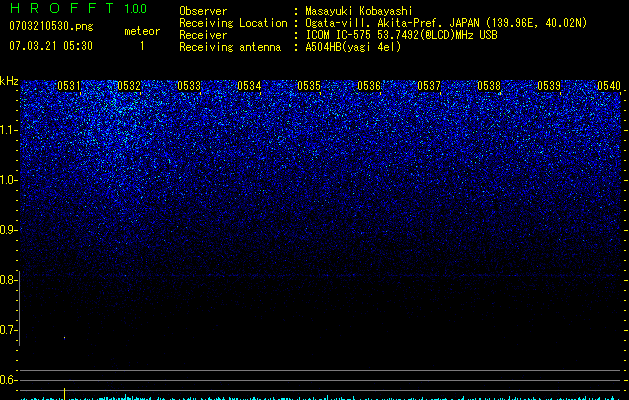Click the filename 0703210530.png

click(x=51, y=26)
